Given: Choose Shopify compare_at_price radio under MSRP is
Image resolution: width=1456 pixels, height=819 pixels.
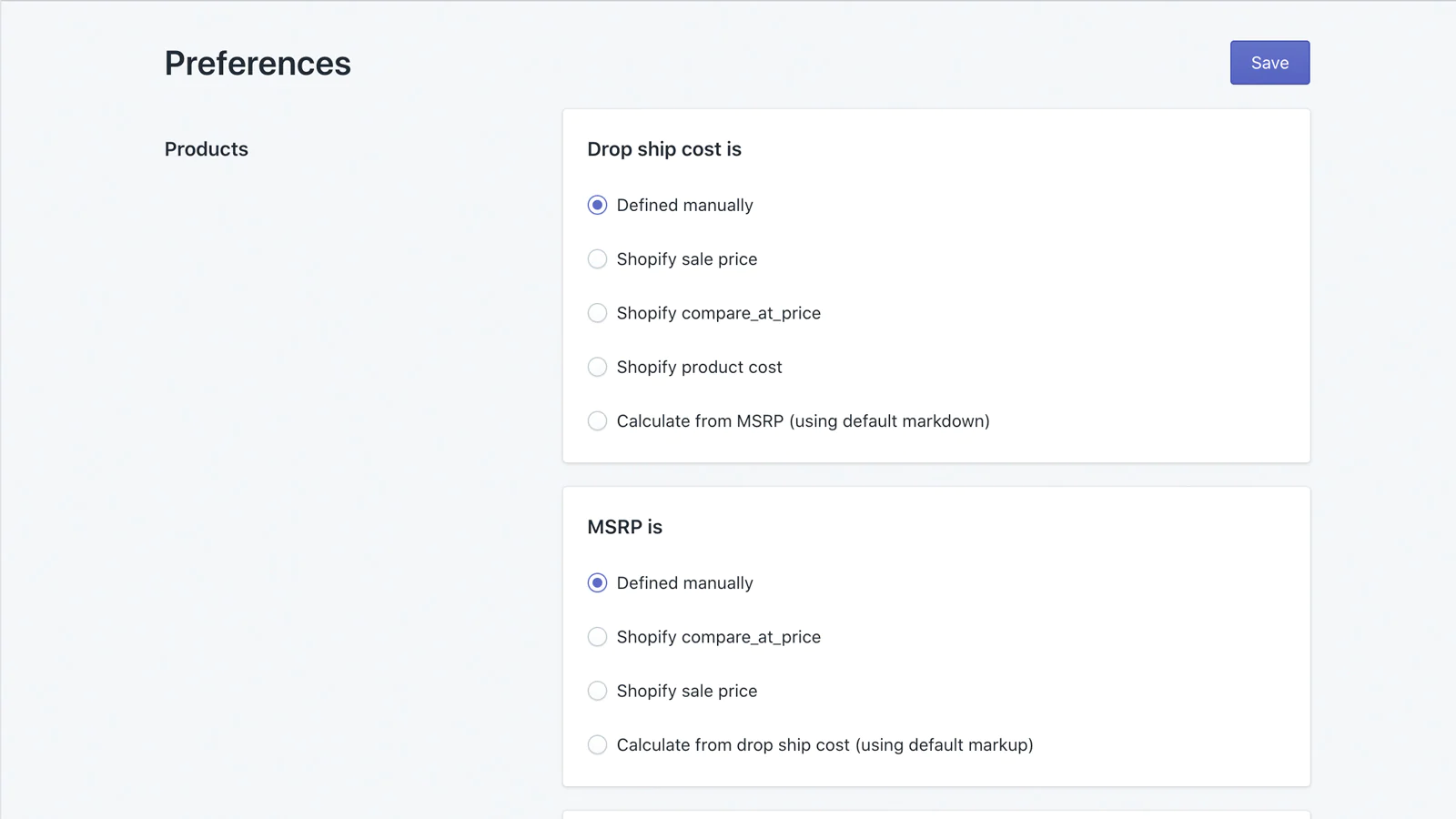Looking at the screenshot, I should [x=597, y=637].
